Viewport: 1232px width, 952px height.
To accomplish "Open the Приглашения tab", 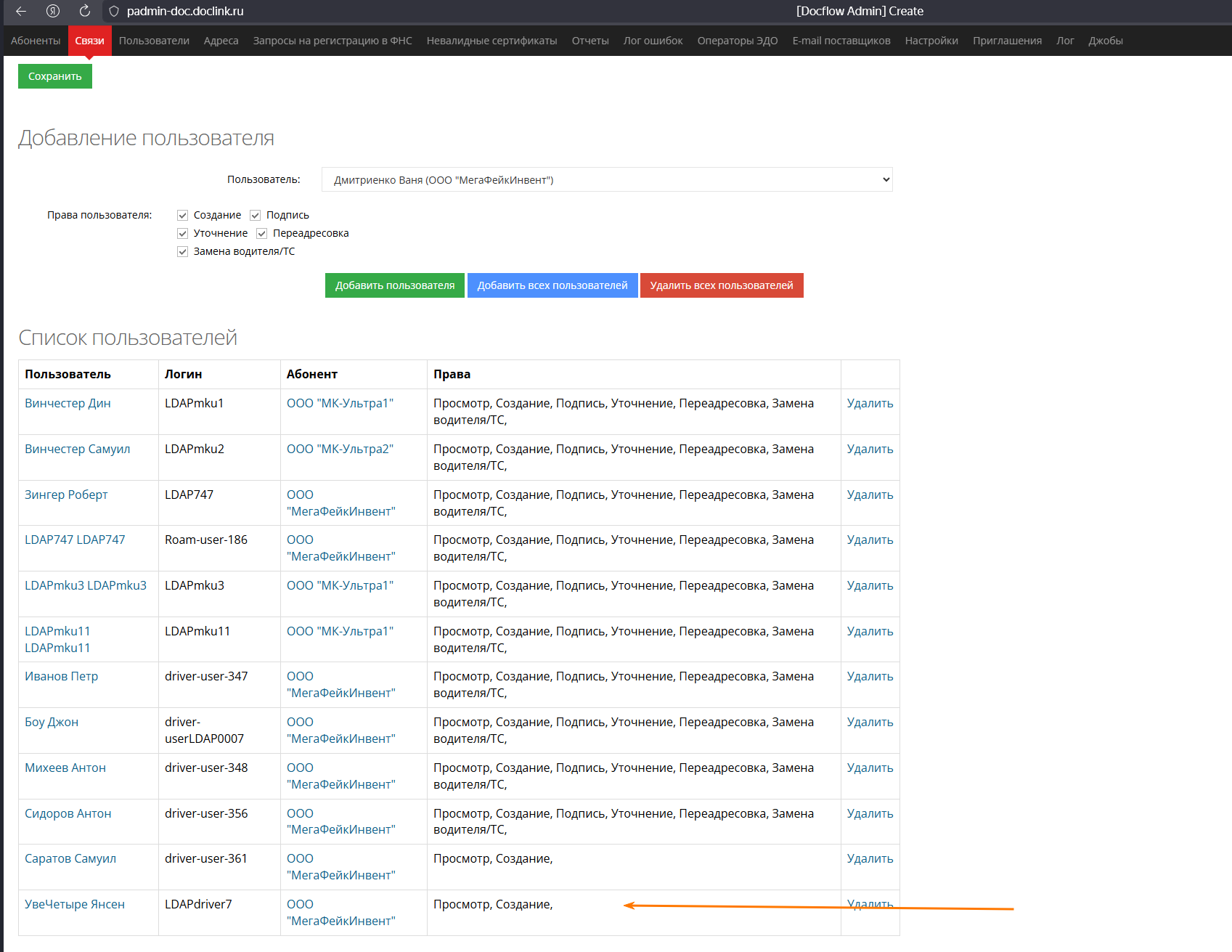I will tap(1008, 41).
